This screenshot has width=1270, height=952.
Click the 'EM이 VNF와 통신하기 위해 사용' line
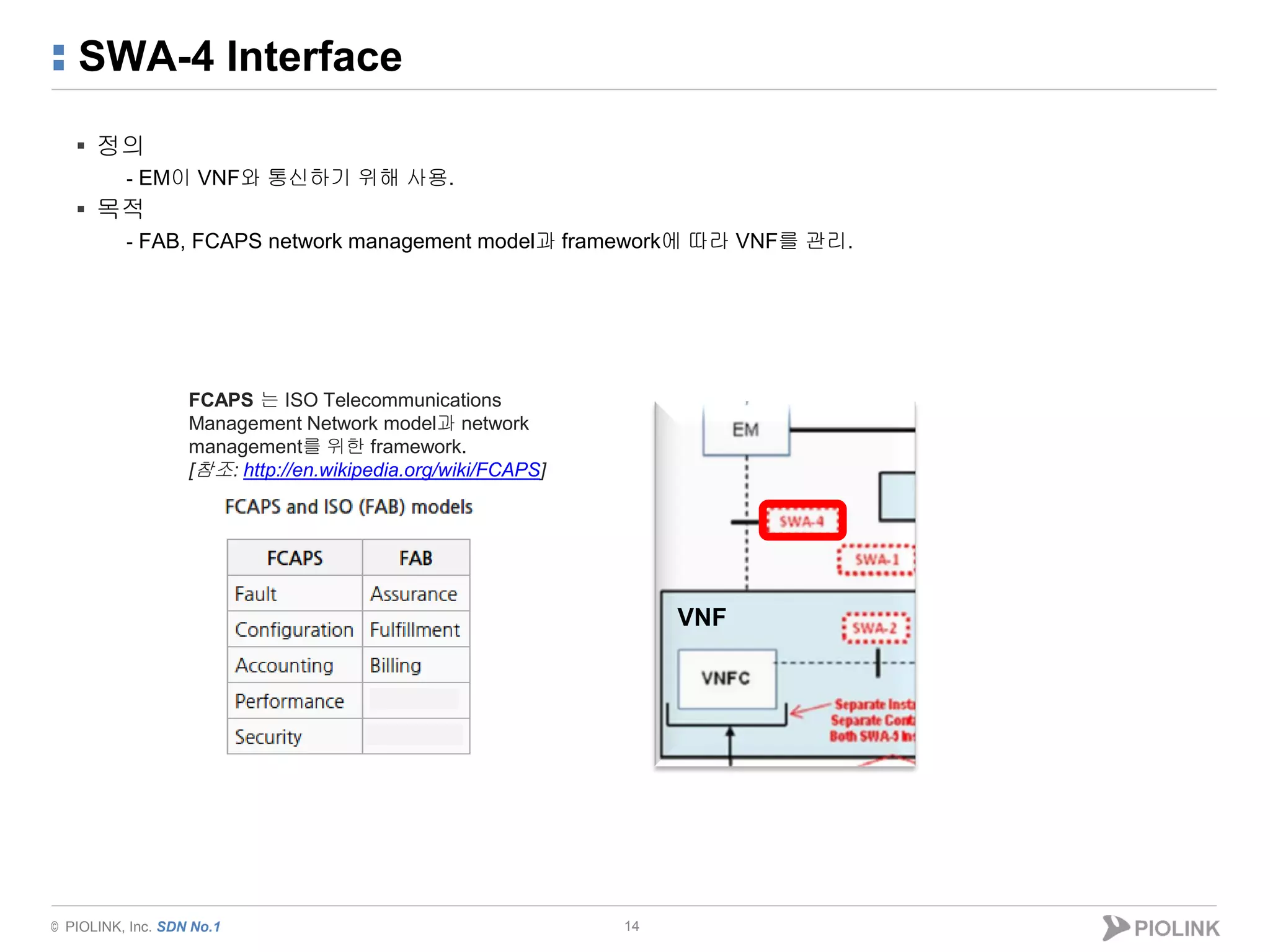point(290,178)
